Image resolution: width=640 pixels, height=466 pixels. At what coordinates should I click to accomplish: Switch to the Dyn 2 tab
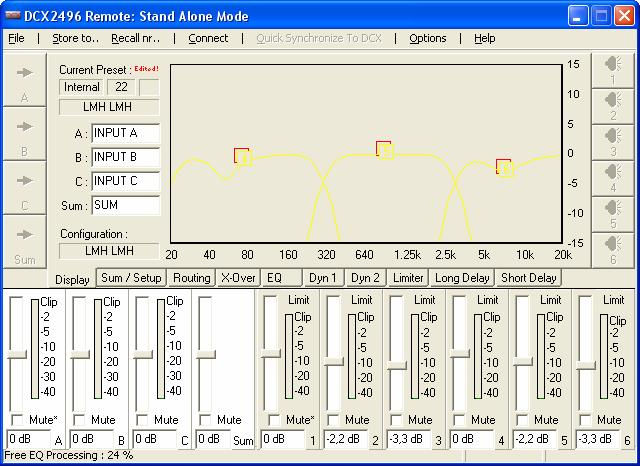pyautogui.click(x=366, y=278)
